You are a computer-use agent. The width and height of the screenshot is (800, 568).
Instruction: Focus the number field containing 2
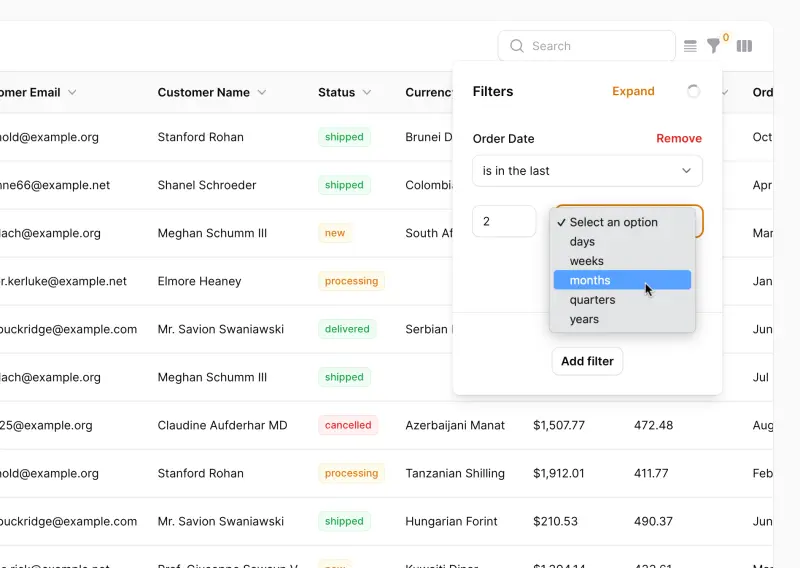pyautogui.click(x=504, y=222)
